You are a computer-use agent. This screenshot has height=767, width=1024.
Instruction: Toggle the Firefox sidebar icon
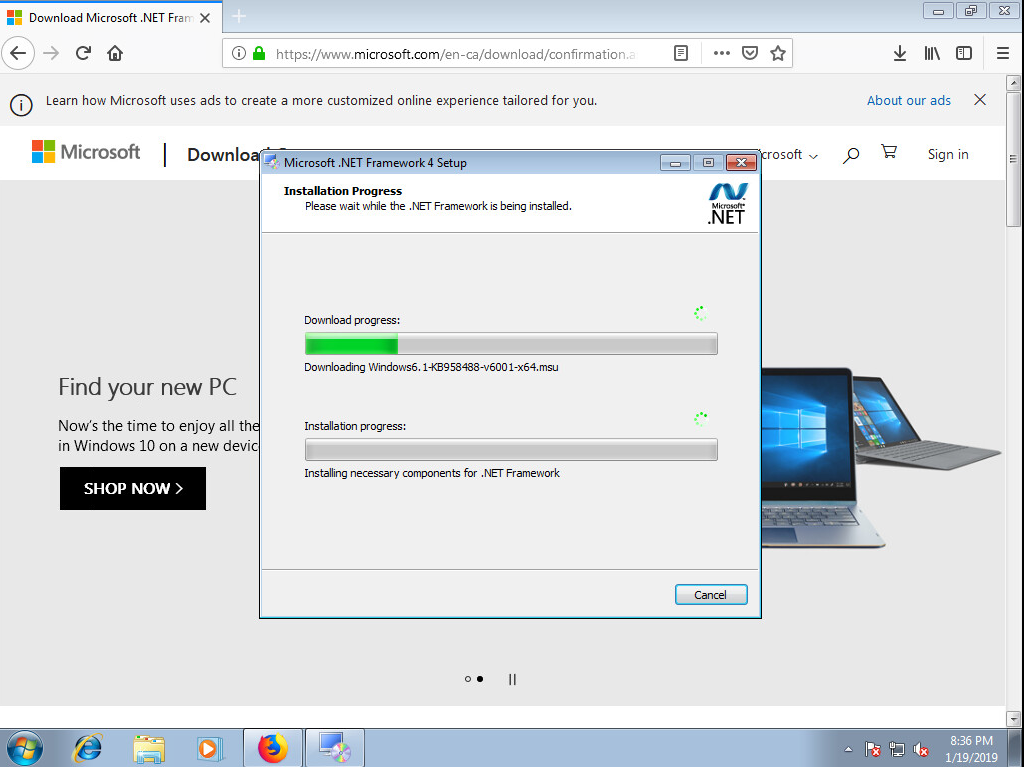click(964, 54)
